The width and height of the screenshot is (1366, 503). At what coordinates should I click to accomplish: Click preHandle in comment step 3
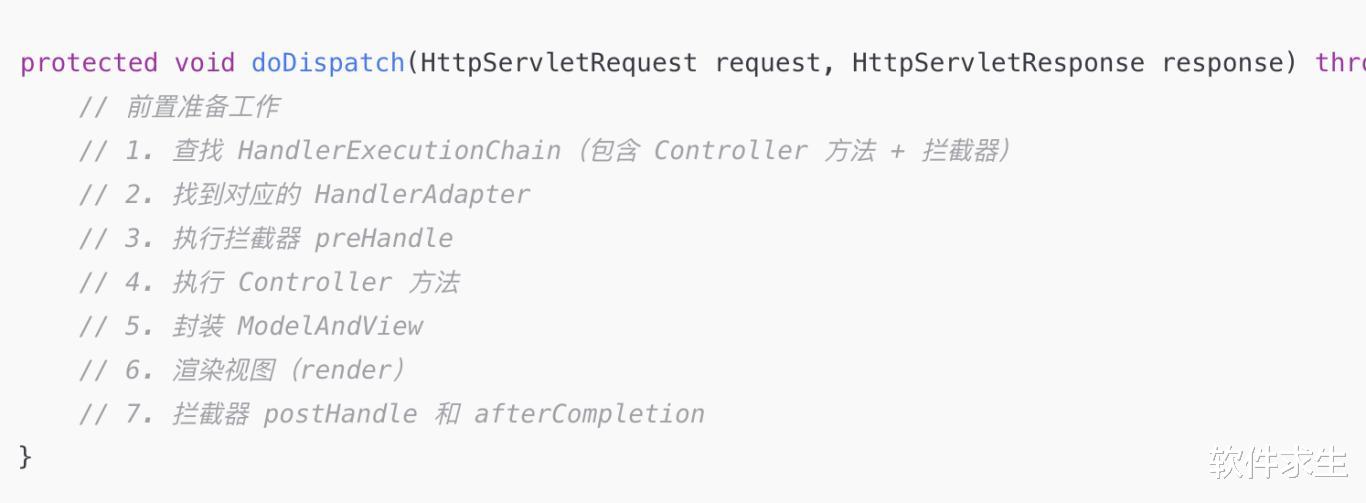click(x=383, y=239)
